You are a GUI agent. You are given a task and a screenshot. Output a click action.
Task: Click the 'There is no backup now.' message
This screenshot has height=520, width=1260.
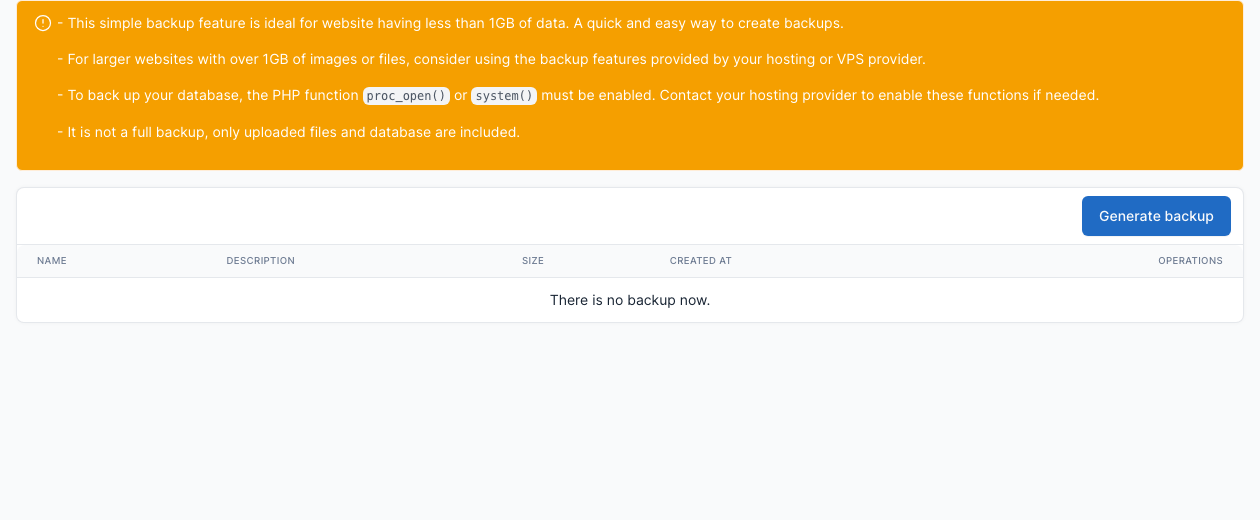630,300
